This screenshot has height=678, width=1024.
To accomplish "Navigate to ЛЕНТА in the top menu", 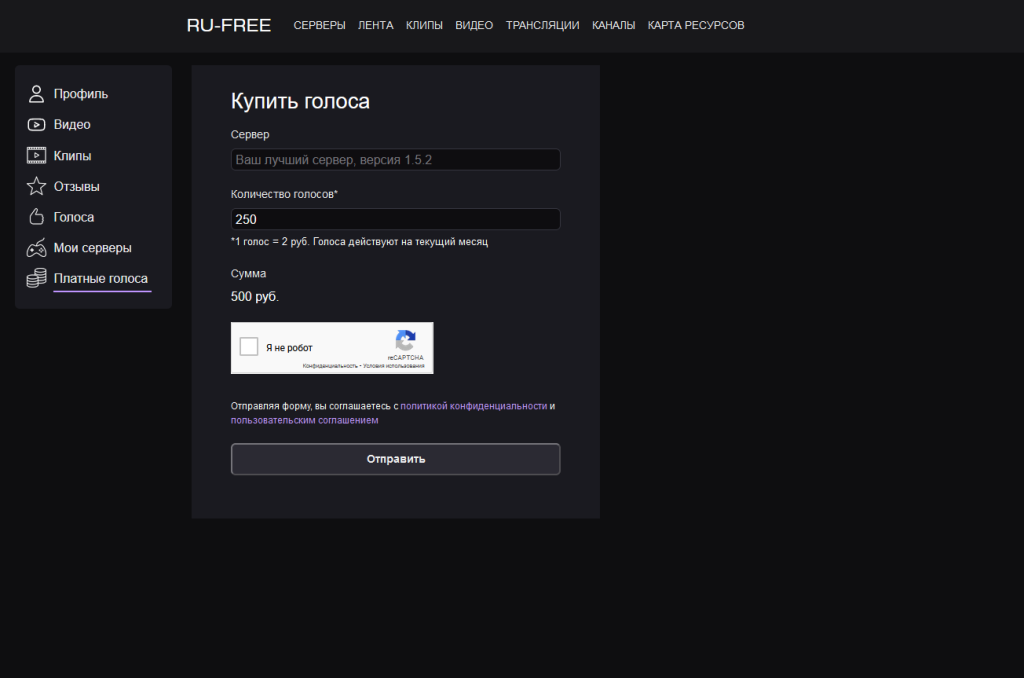I will point(375,25).
